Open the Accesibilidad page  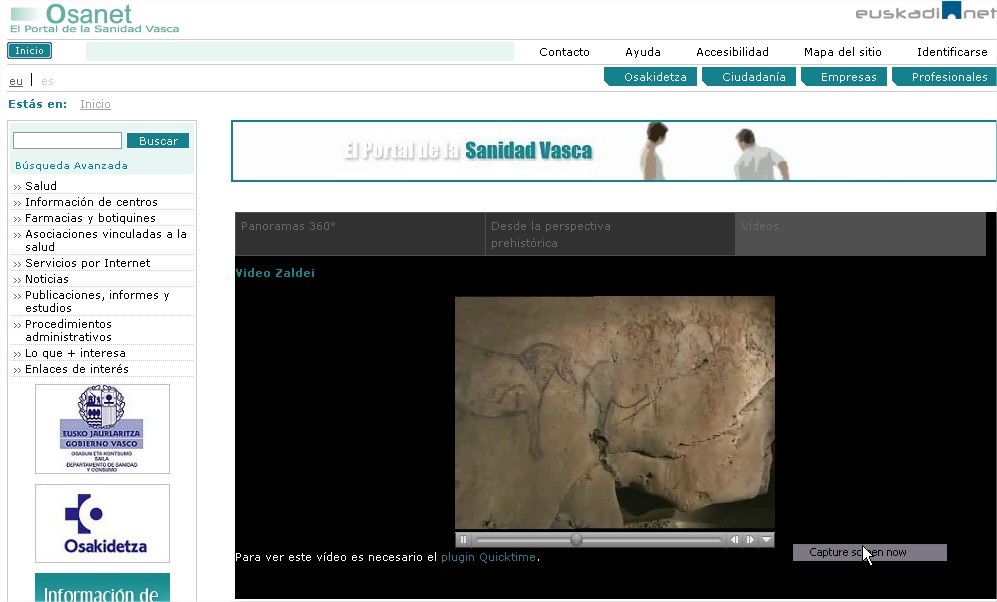(732, 52)
